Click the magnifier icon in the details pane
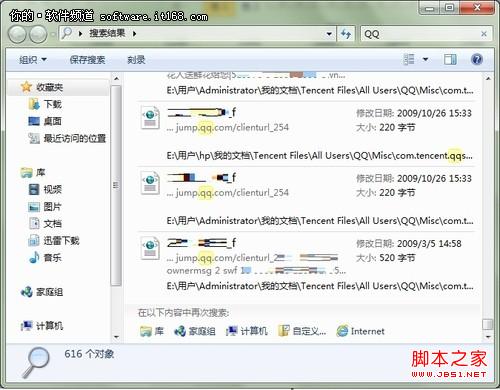 [35, 362]
